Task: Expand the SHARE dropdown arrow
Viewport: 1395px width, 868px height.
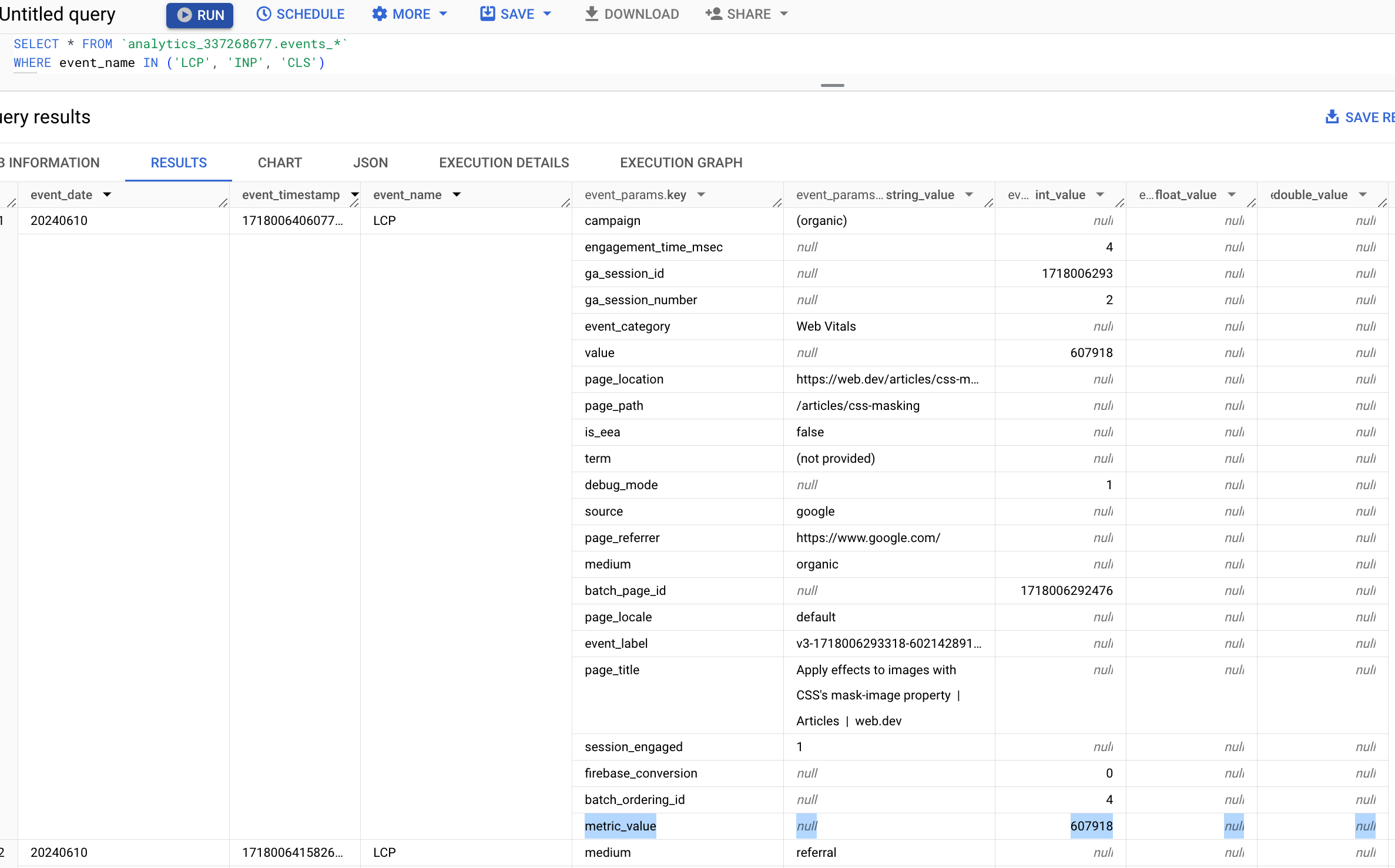Action: click(x=782, y=14)
